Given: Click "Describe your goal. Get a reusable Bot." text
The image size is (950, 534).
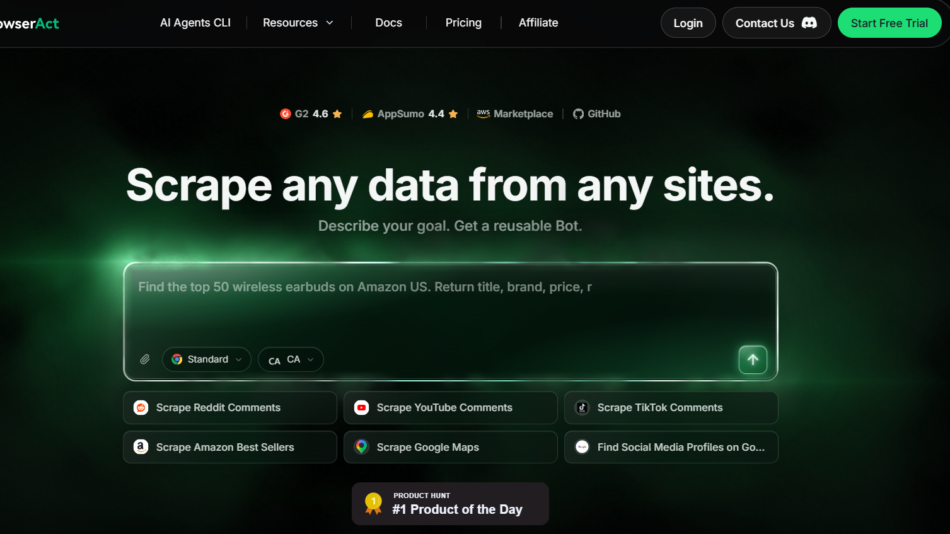Looking at the screenshot, I should click(x=450, y=226).
